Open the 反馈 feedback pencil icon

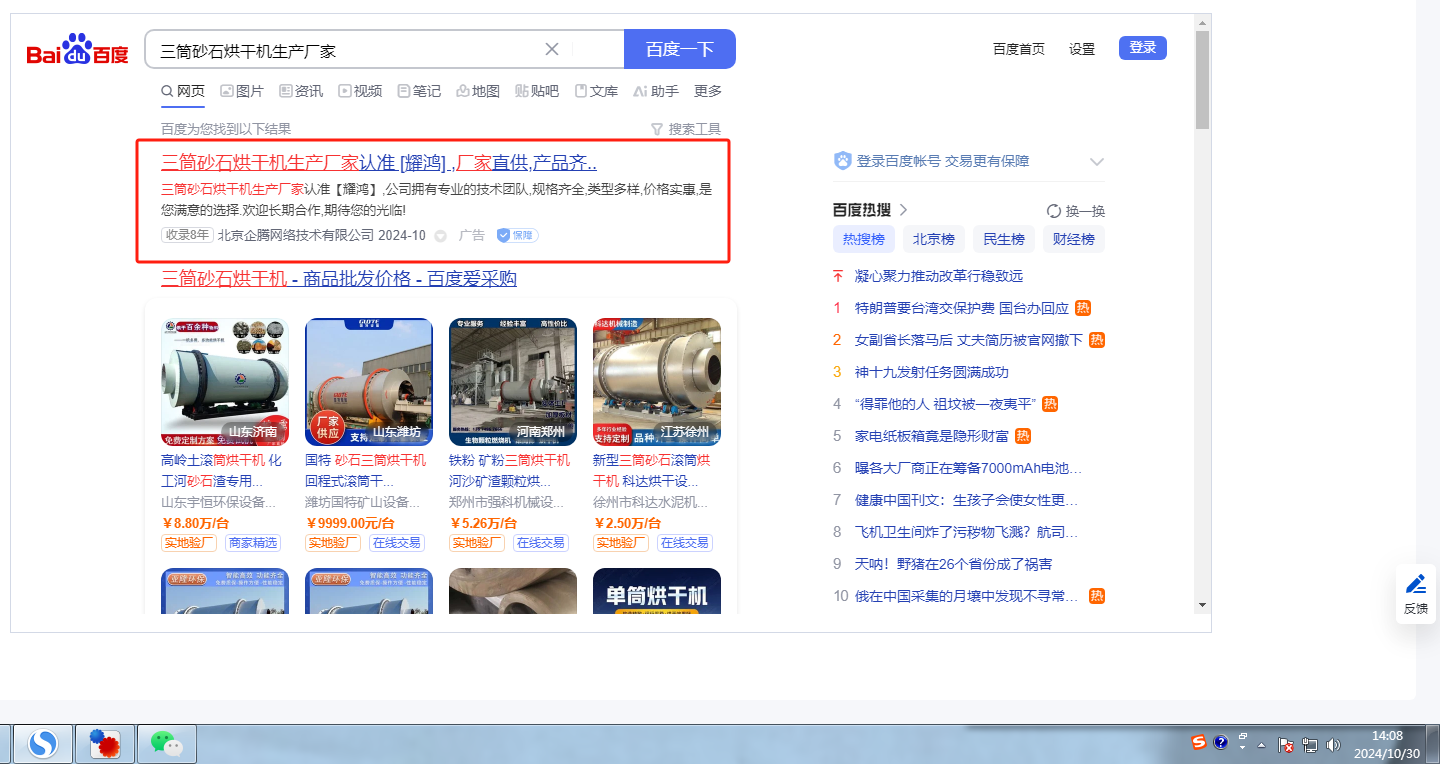(x=1416, y=585)
